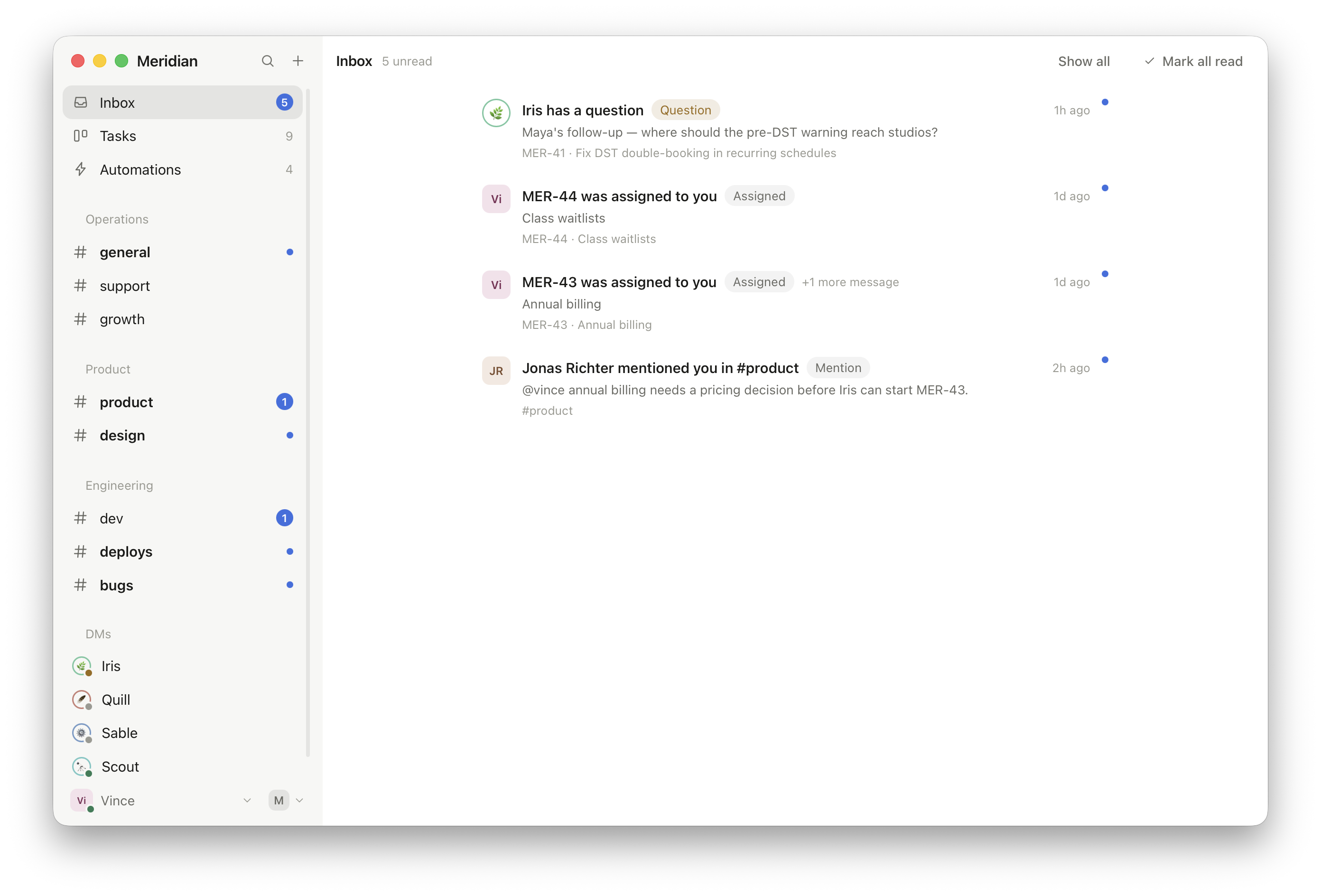Viewport: 1321px width, 896px height.
Task: Toggle unread dot on MER-44 notification
Action: pyautogui.click(x=1105, y=188)
